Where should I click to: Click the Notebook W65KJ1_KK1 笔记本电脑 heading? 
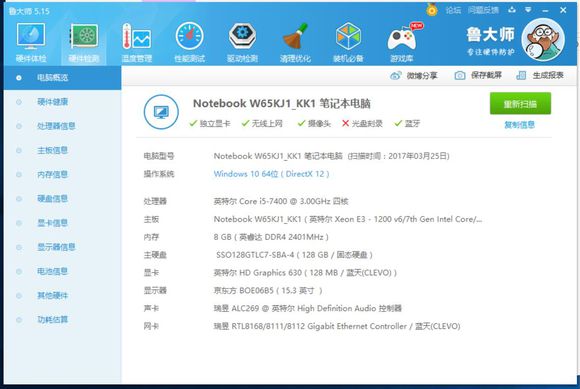[281, 104]
